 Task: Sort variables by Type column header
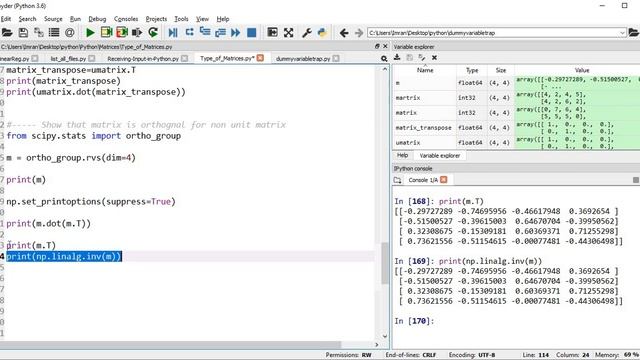tap(472, 70)
